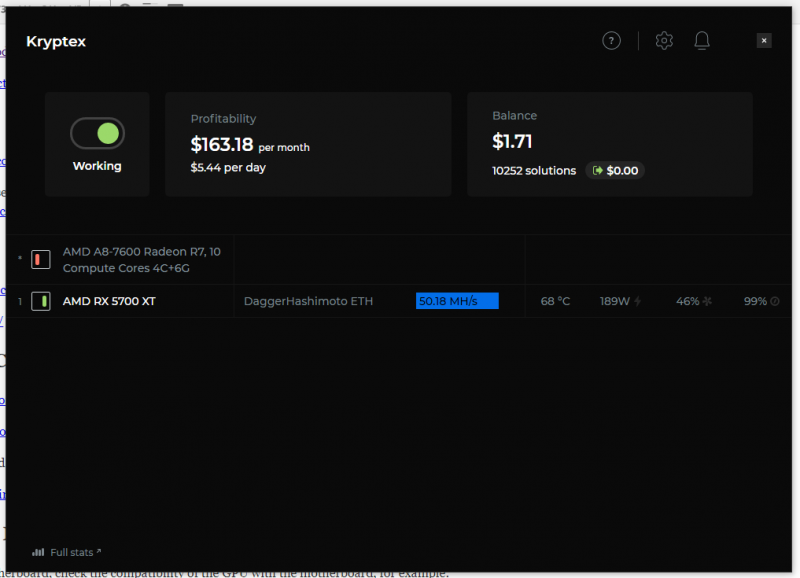
Task: Enable the AMD A8-7600 device toggle
Action: [x=41, y=260]
